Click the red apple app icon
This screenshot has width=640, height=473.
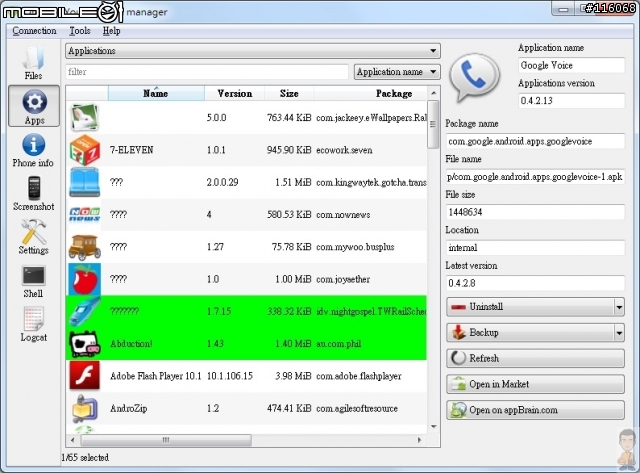pyautogui.click(x=84, y=279)
